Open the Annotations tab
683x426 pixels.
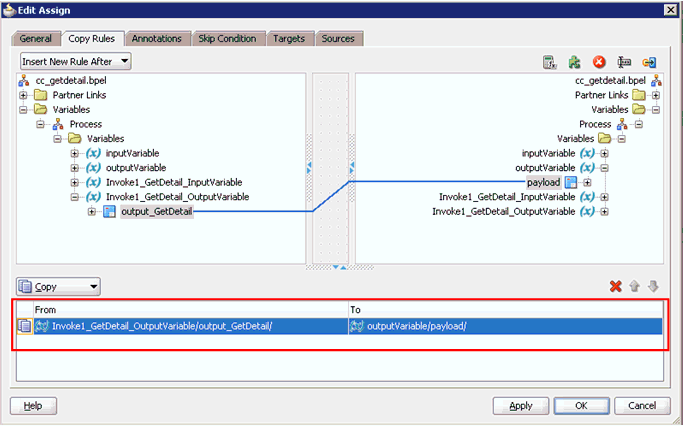(x=157, y=38)
